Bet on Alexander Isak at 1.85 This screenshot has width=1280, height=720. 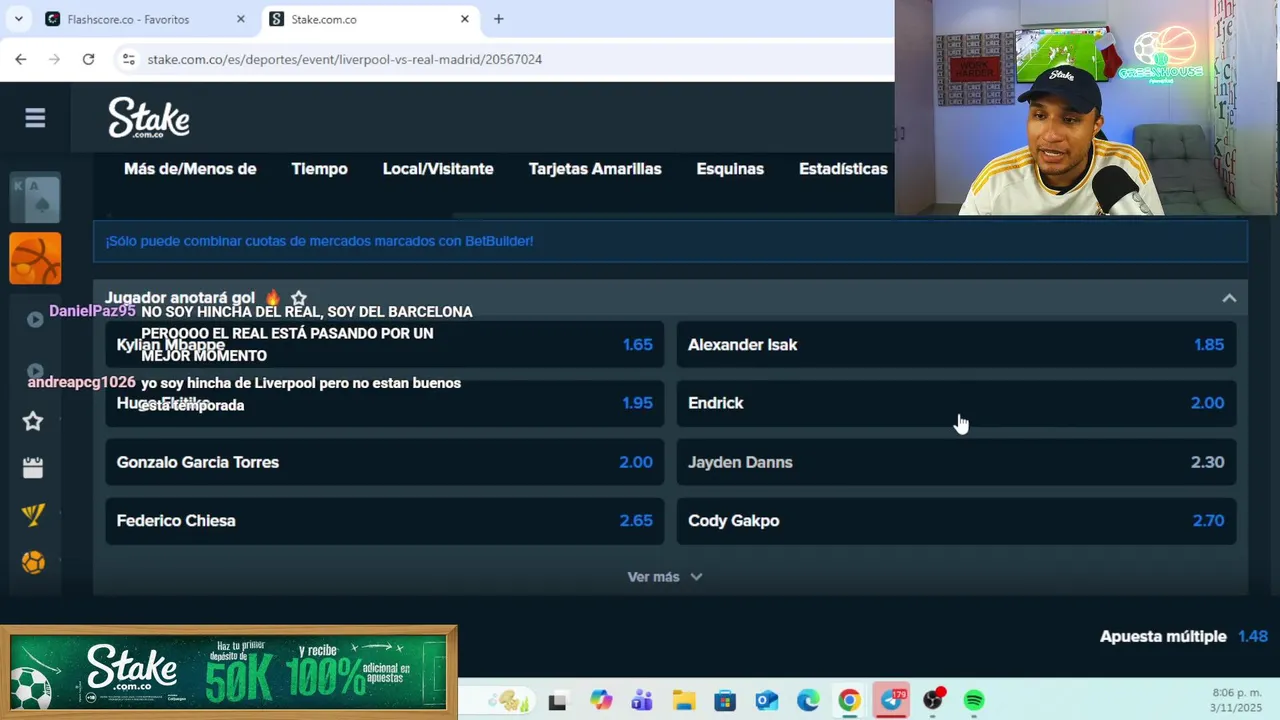[x=956, y=345]
